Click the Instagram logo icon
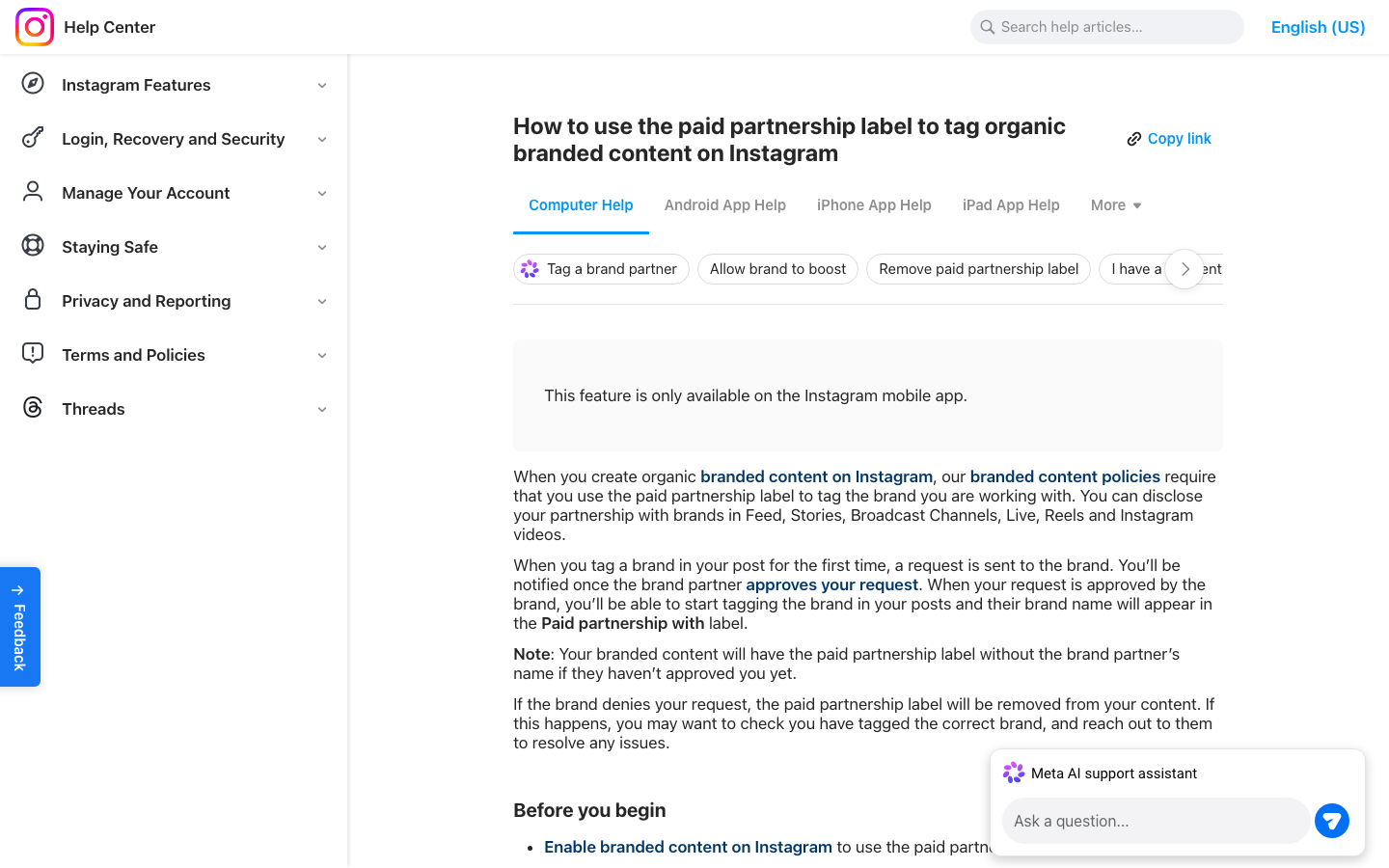 pos(35,27)
